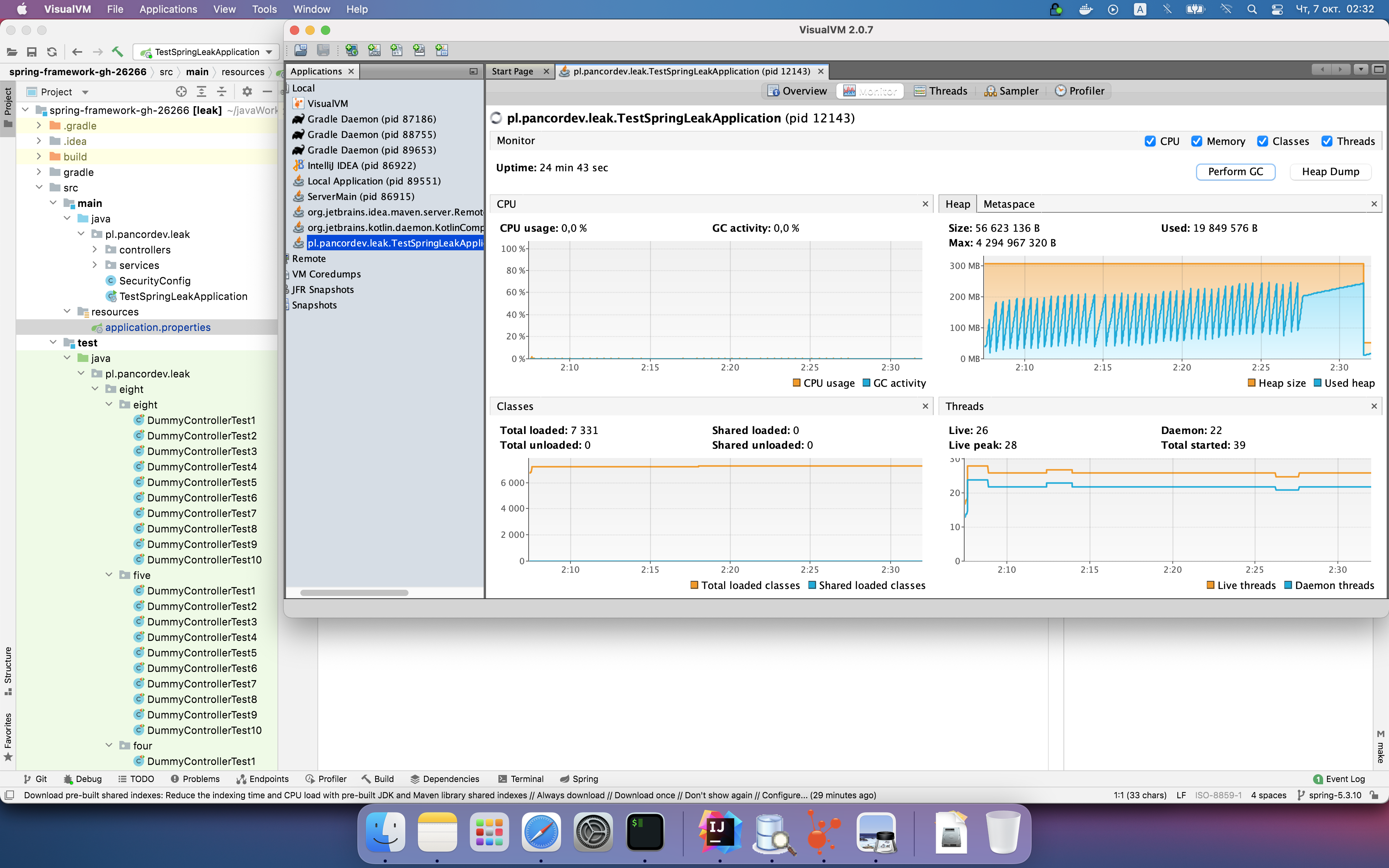Screen dimensions: 1389x868
Task: Click IntelliJ Save All toolbar icon
Action: click(31, 52)
